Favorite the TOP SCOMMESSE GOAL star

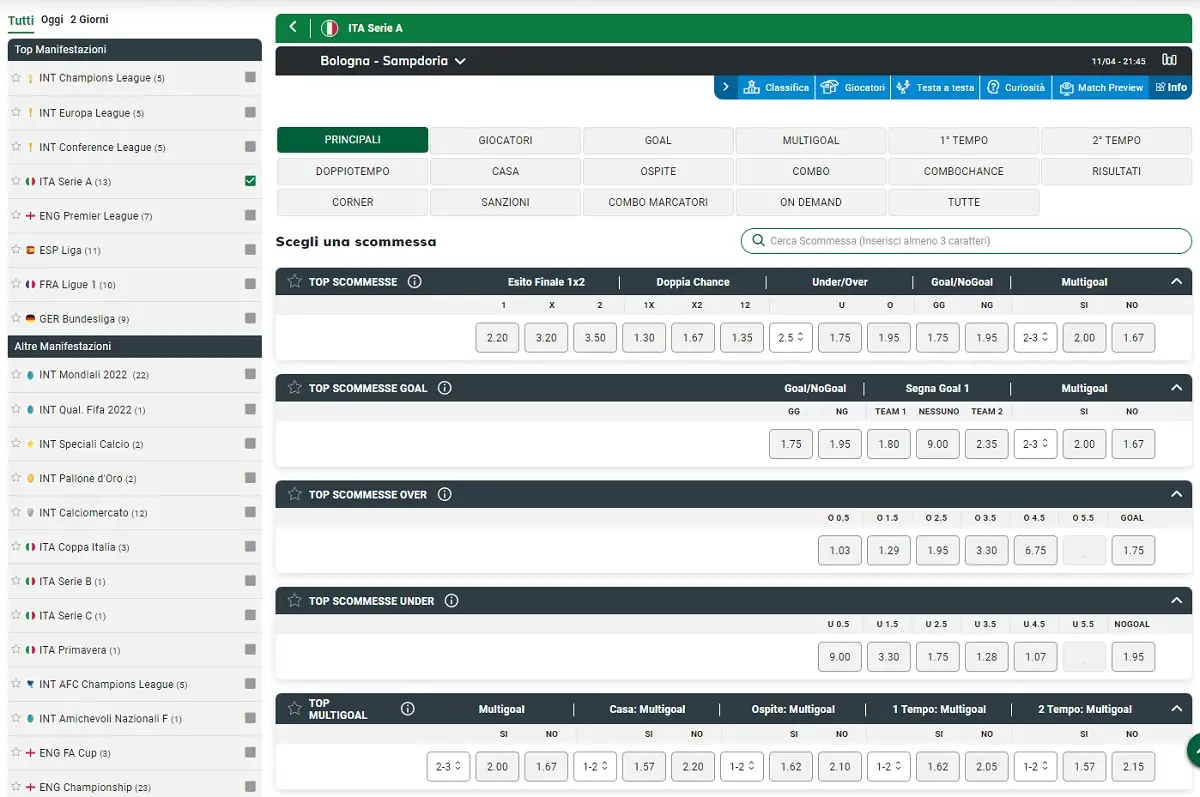pyautogui.click(x=294, y=388)
